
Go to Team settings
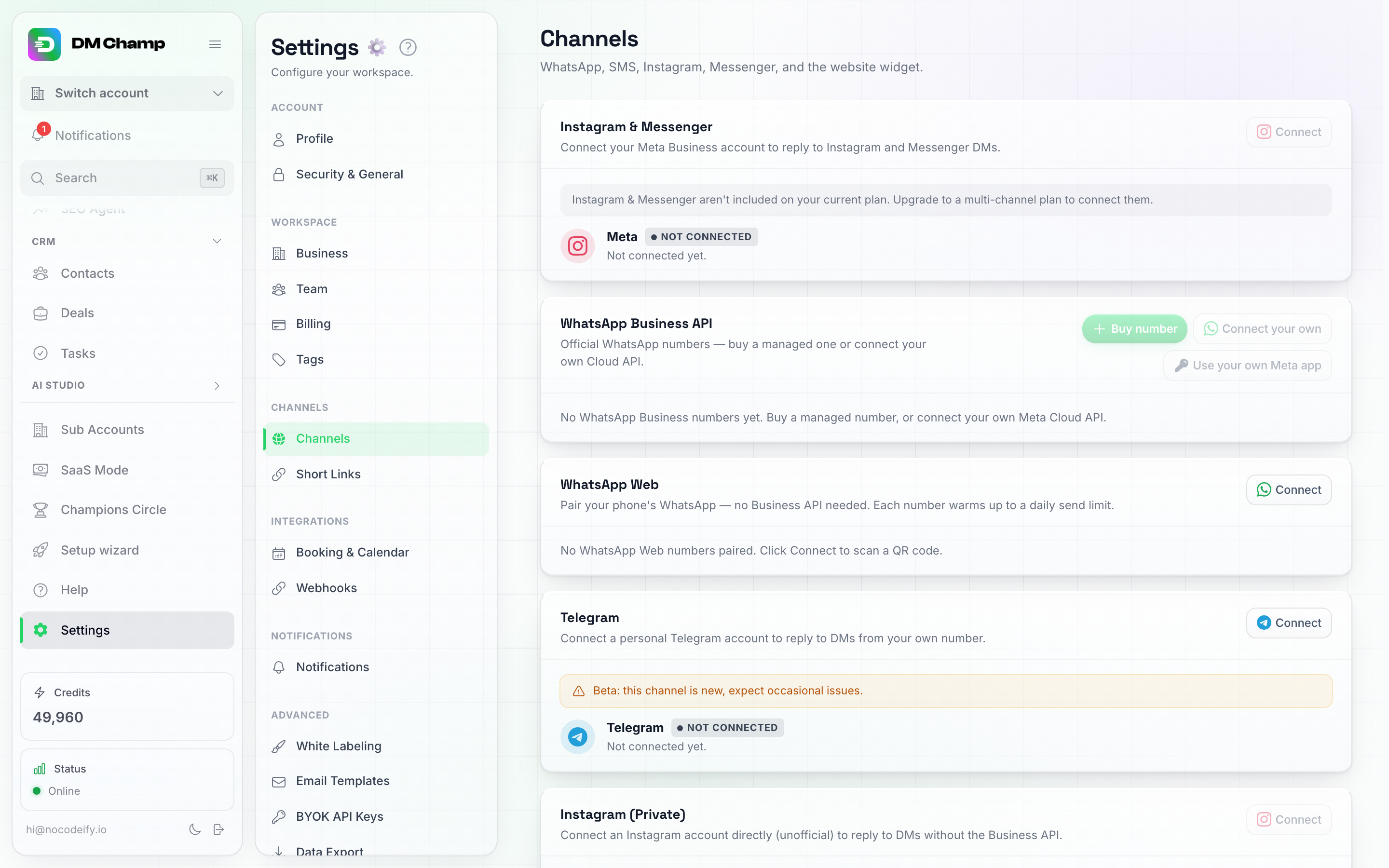376,289
